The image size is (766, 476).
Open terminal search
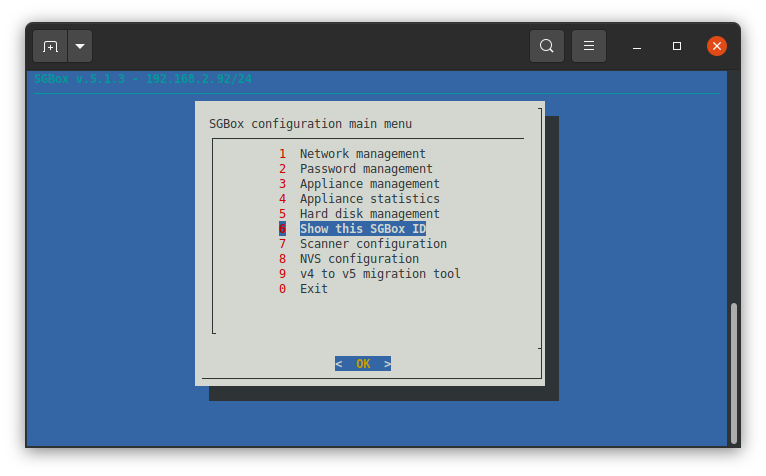point(547,46)
